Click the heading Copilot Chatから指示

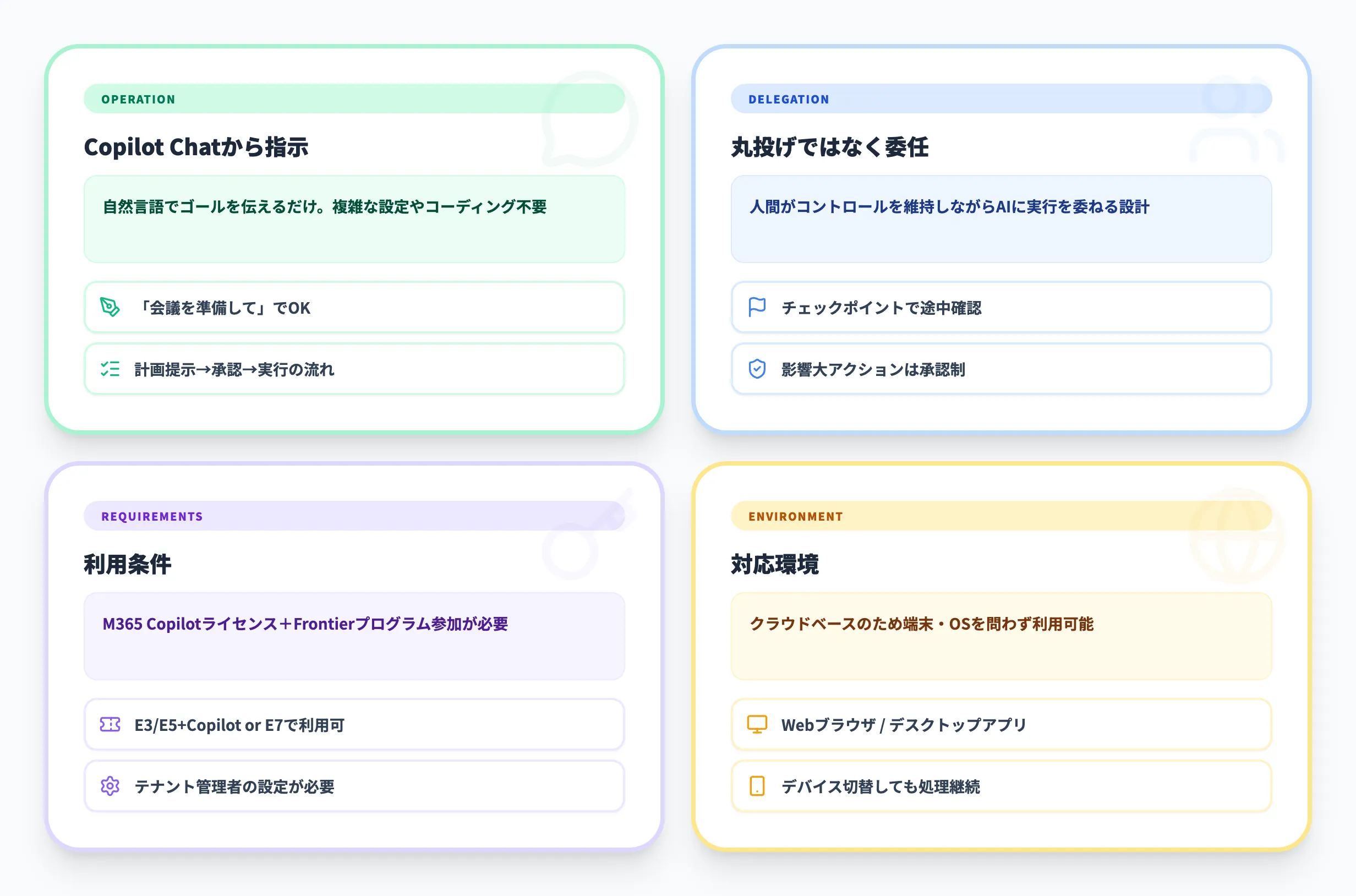coord(196,147)
